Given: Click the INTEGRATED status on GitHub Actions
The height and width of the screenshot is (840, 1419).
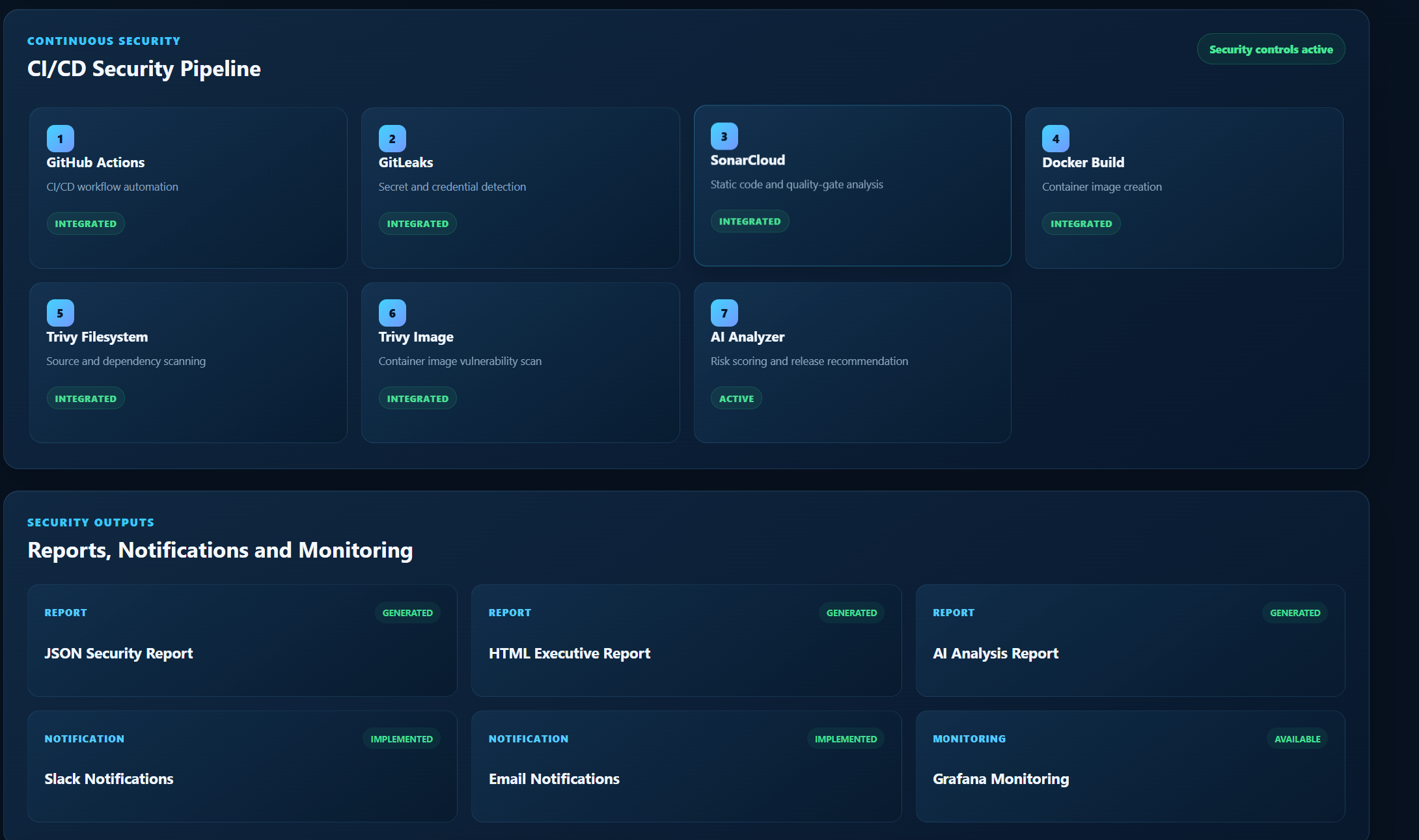Looking at the screenshot, I should coord(86,224).
